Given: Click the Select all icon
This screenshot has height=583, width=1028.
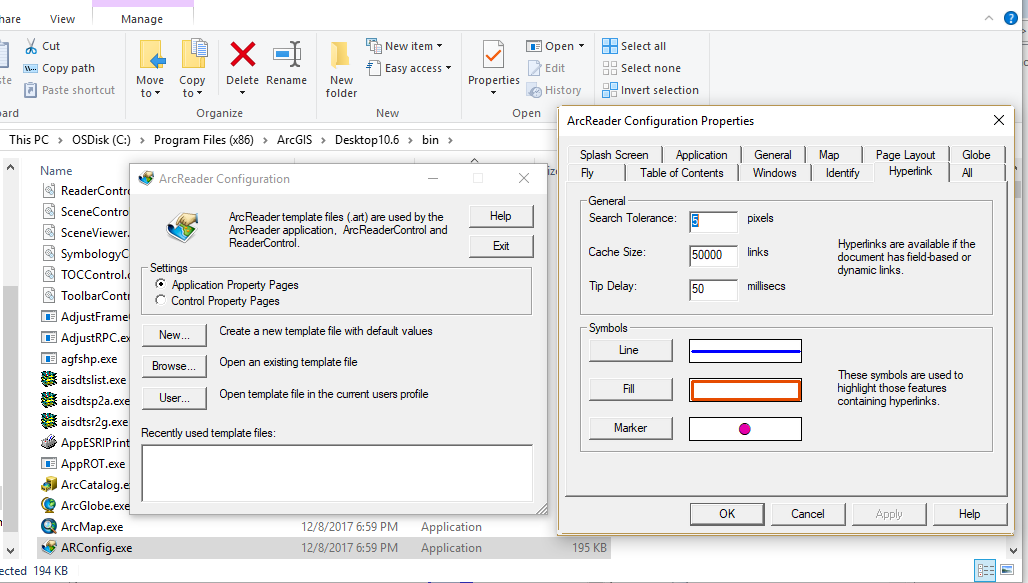Looking at the screenshot, I should [610, 46].
